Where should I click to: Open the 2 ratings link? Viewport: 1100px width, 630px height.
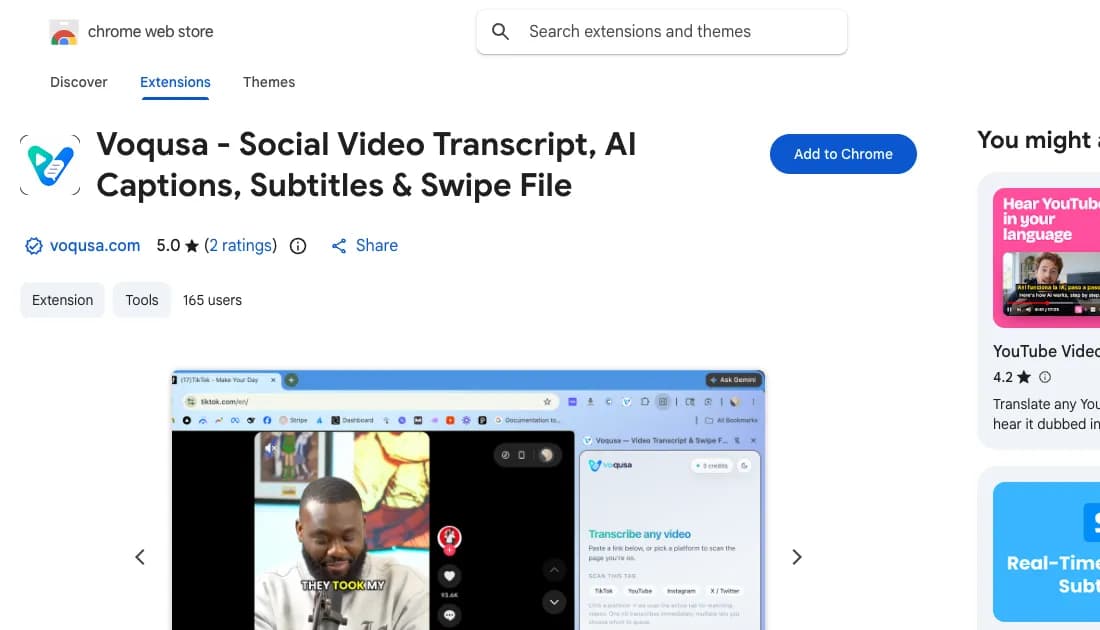241,246
